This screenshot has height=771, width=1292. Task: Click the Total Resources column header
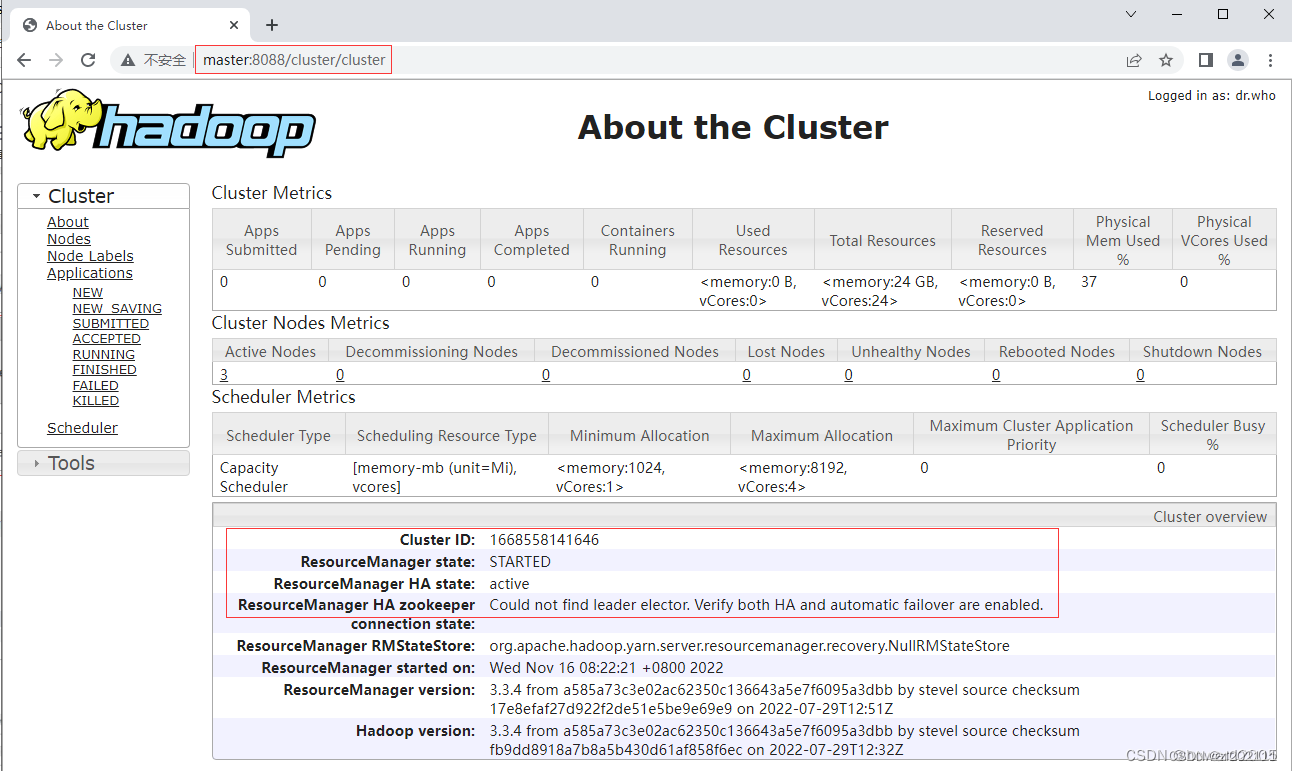883,240
